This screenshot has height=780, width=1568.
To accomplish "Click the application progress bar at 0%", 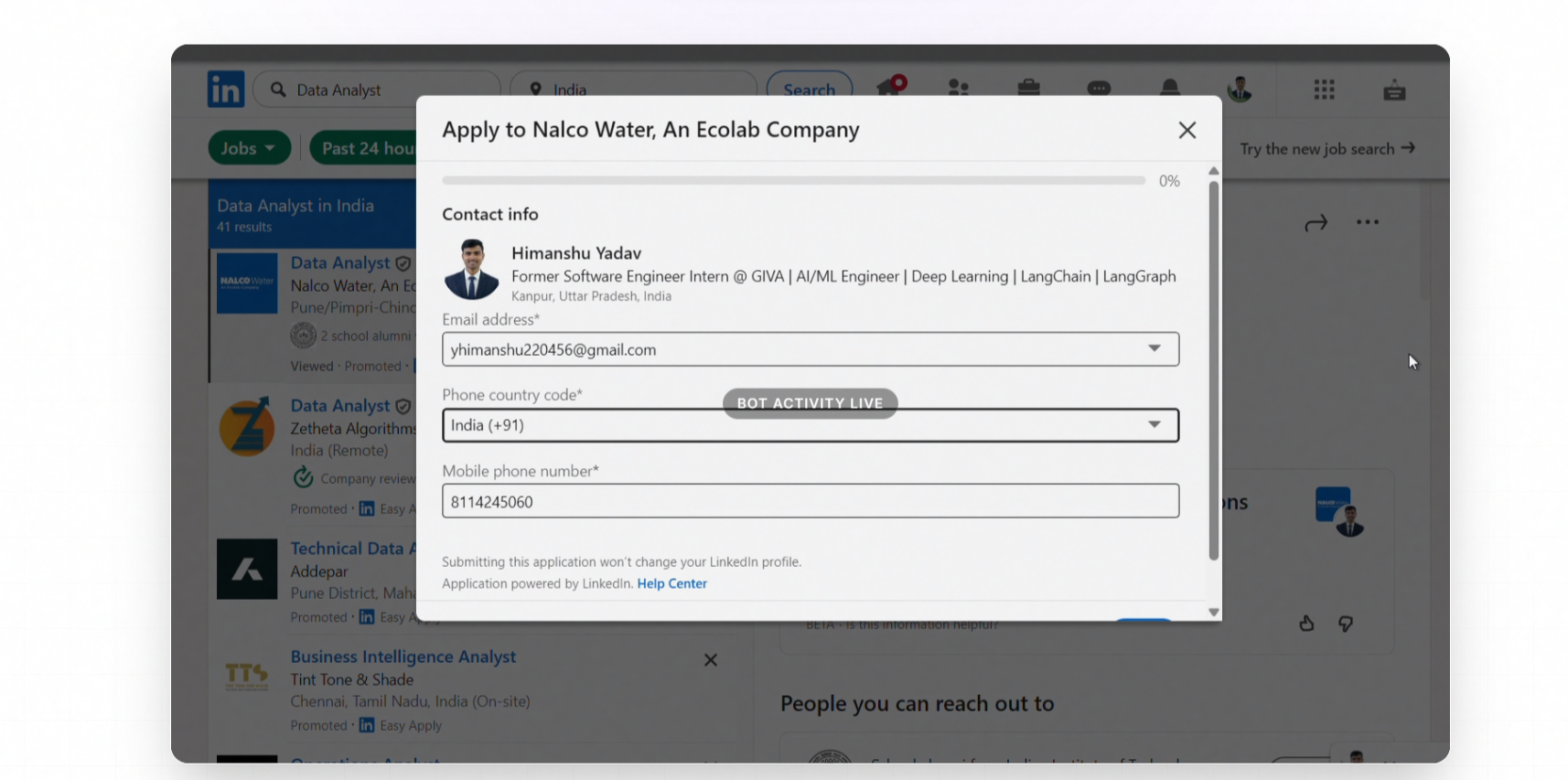I will tap(793, 181).
